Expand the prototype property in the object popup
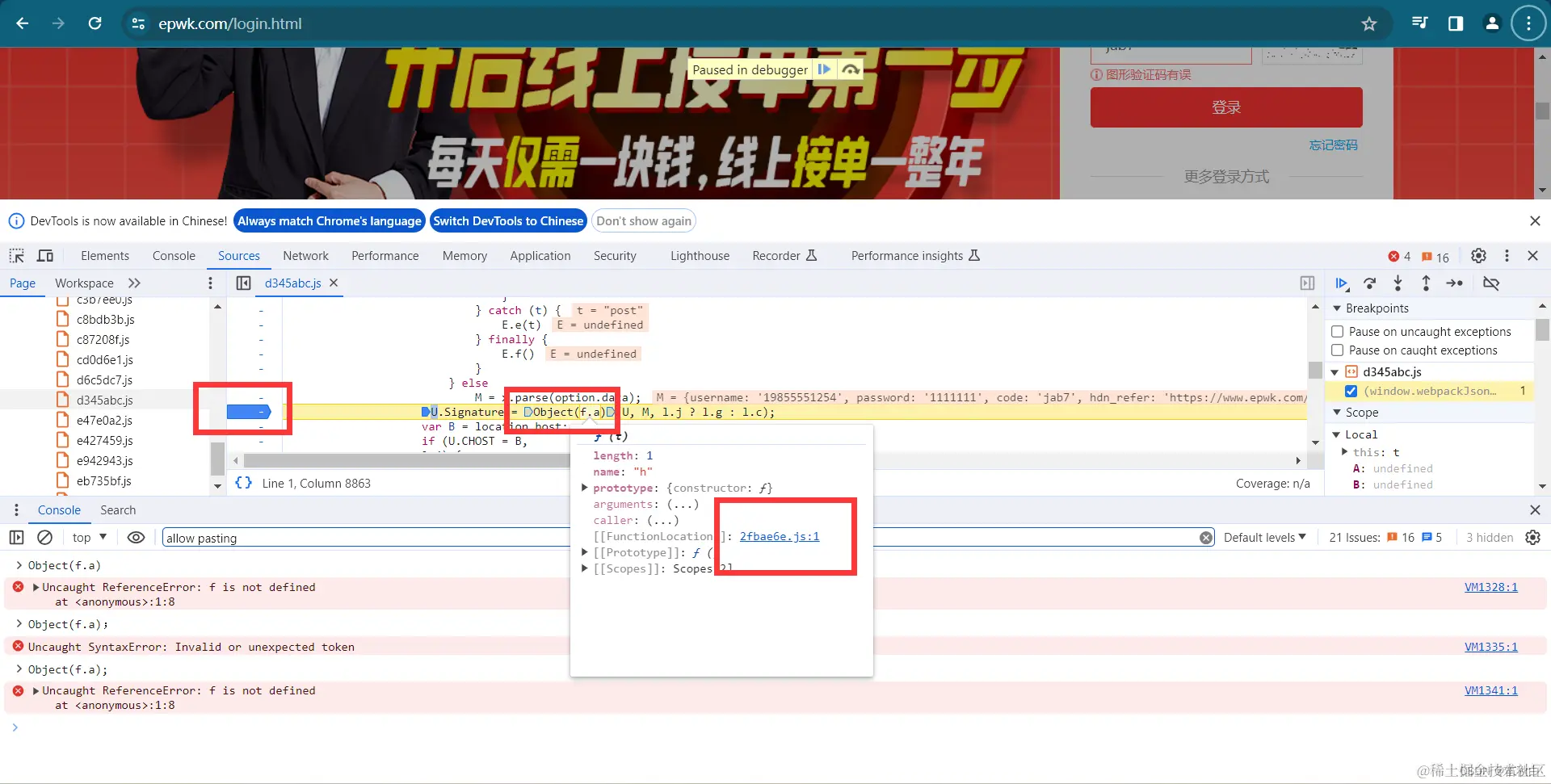This screenshot has height=784, width=1551. (585, 488)
